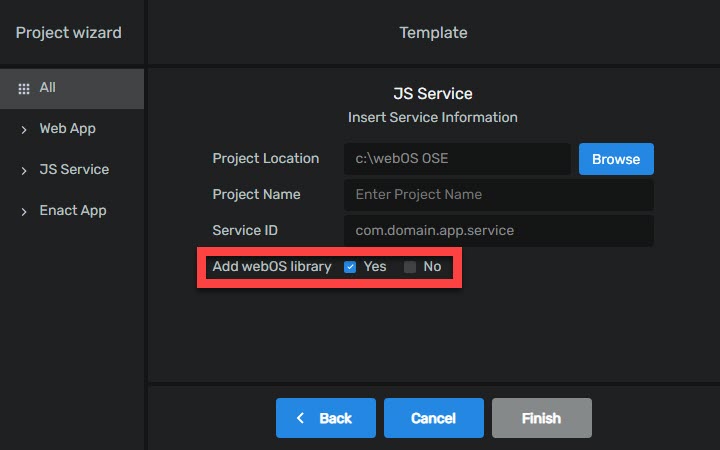Expand the JS Service chevron

point(23,171)
